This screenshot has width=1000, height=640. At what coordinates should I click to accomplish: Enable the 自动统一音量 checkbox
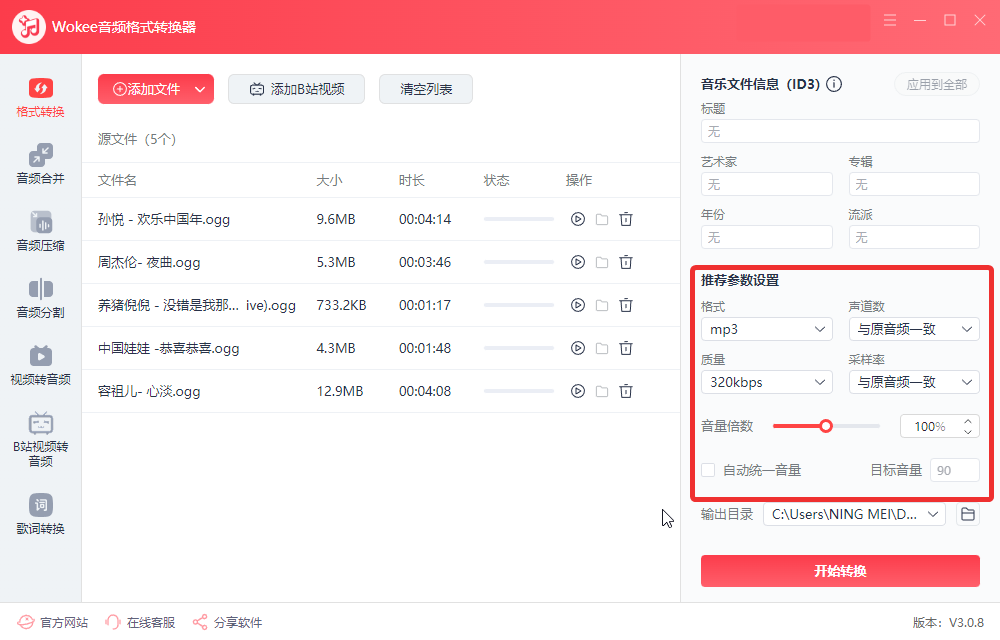coord(708,470)
